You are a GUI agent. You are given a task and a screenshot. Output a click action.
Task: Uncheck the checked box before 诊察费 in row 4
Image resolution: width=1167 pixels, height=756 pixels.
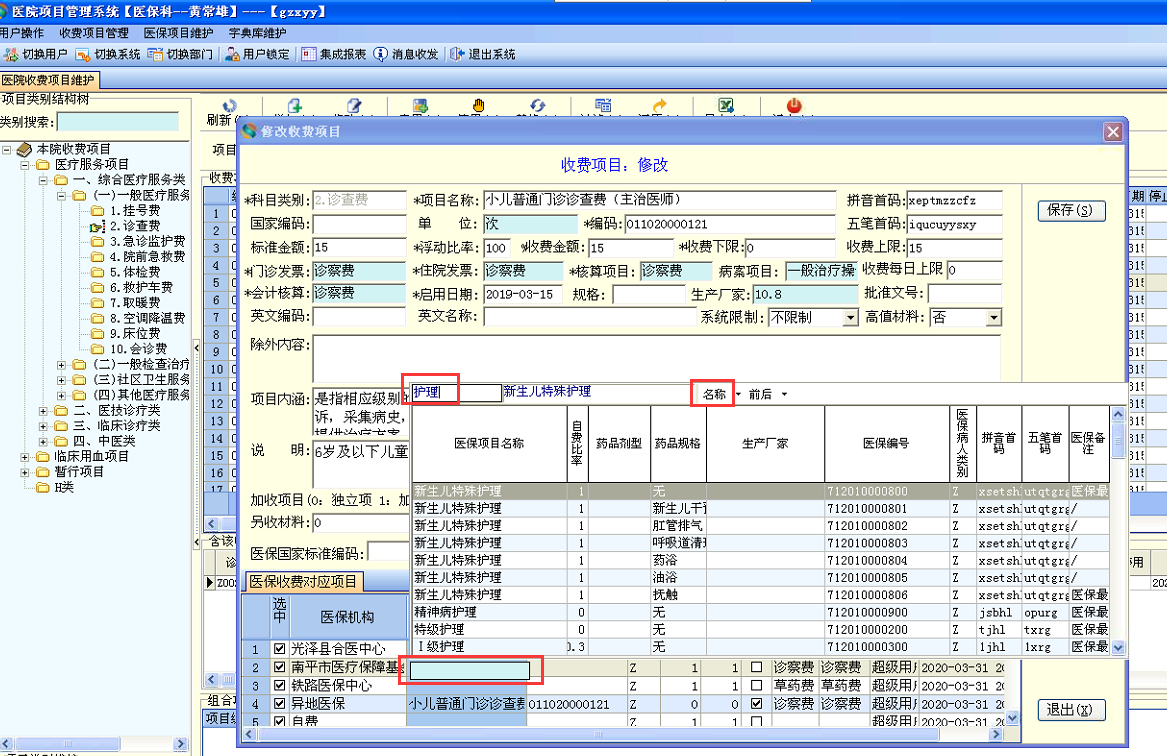(756, 703)
